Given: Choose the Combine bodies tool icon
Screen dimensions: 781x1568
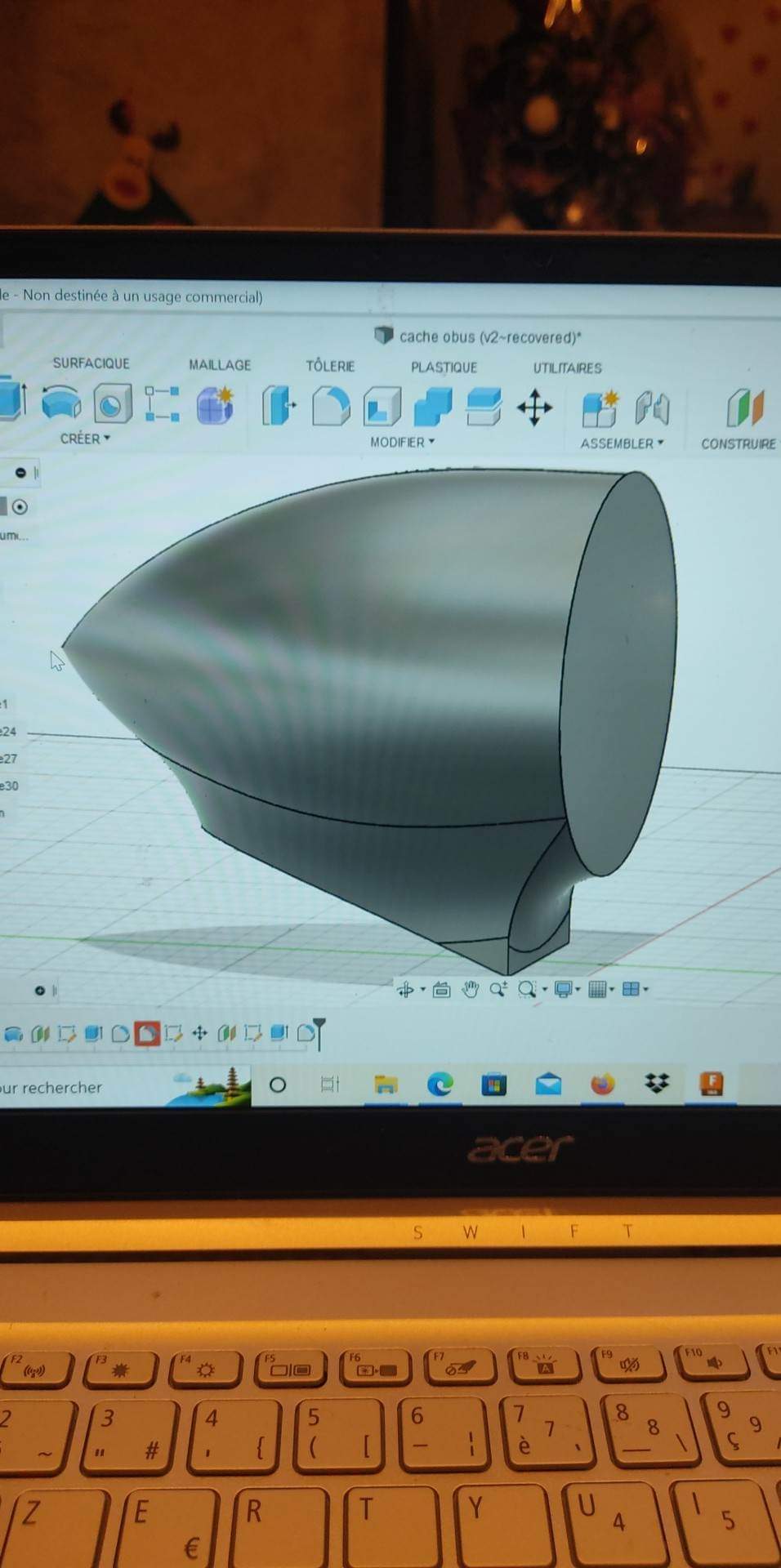Looking at the screenshot, I should pos(433,406).
